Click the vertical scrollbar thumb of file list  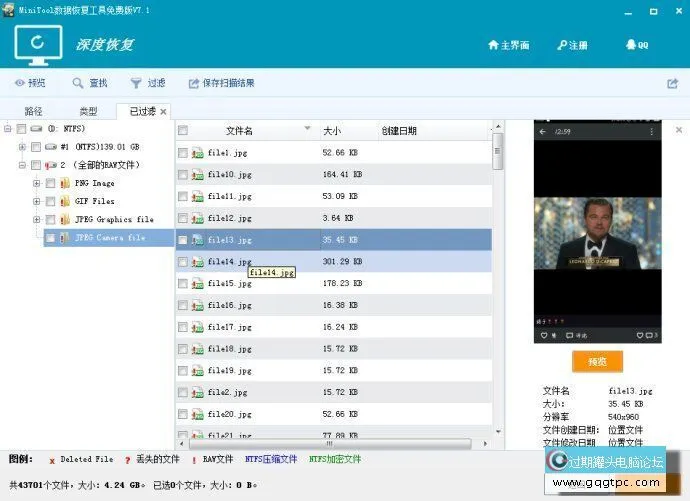(498, 151)
